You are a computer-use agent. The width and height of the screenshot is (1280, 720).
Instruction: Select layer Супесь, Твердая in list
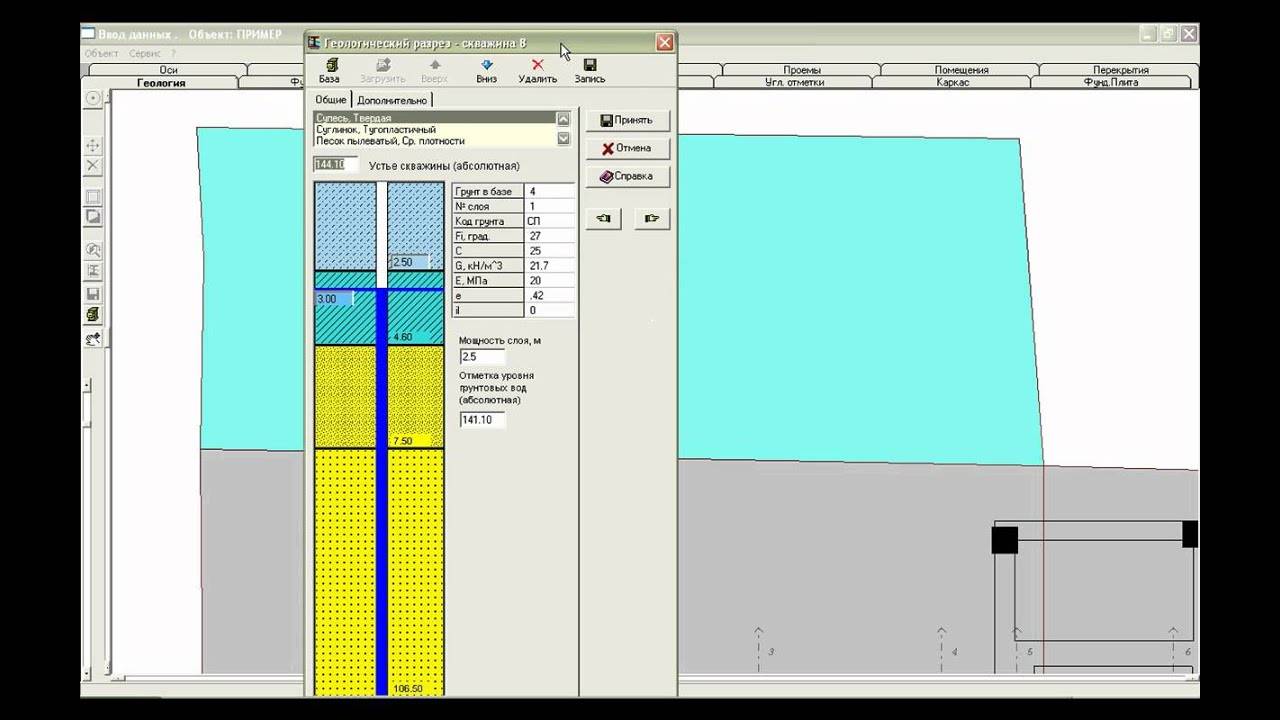(434, 118)
